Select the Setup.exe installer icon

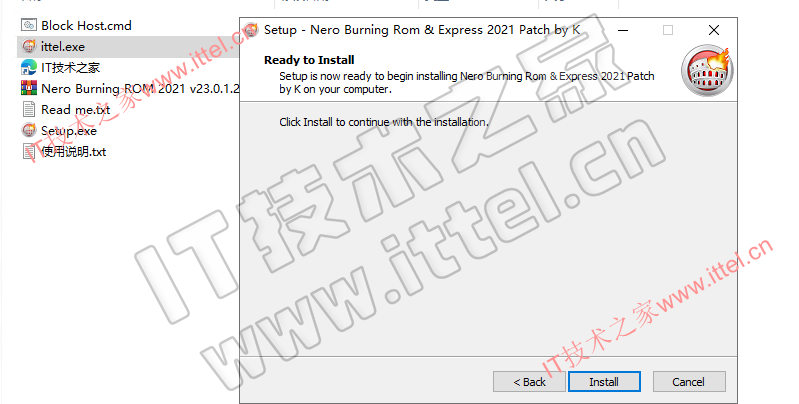[29, 130]
